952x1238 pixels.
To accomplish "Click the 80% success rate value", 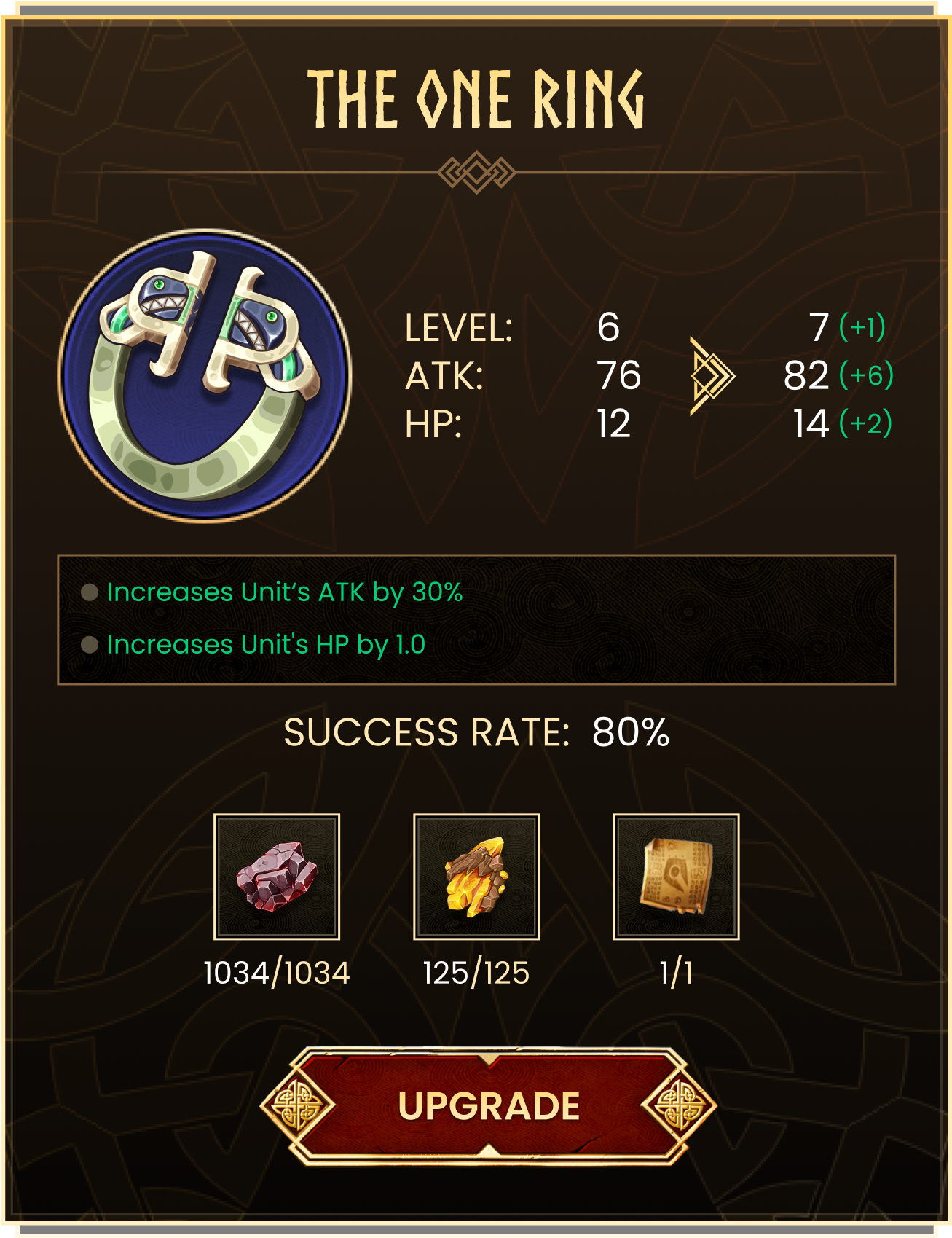I will click(x=631, y=732).
